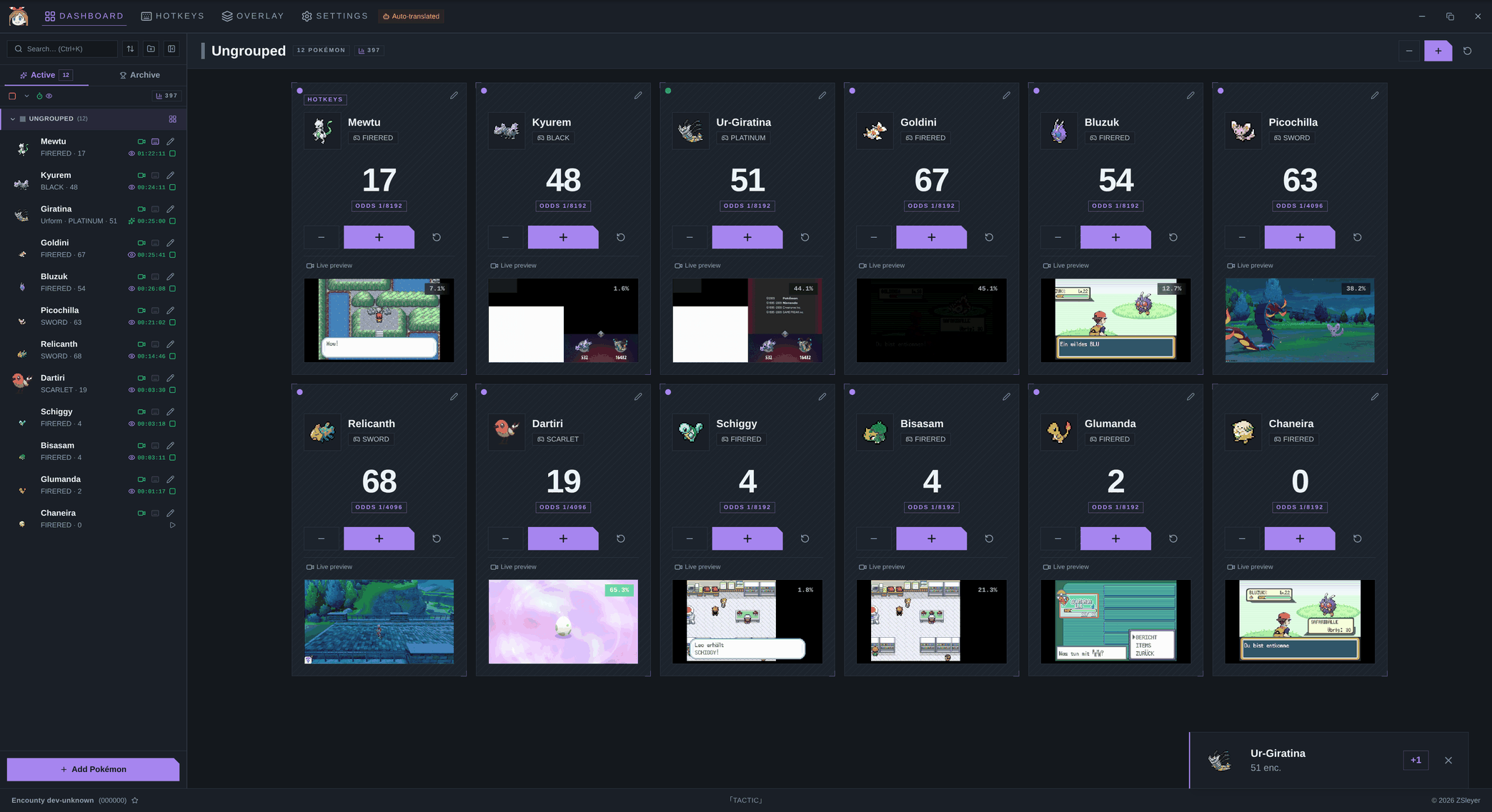The image size is (1492, 812).
Task: Reset the Goldini card counter
Action: click(x=989, y=237)
